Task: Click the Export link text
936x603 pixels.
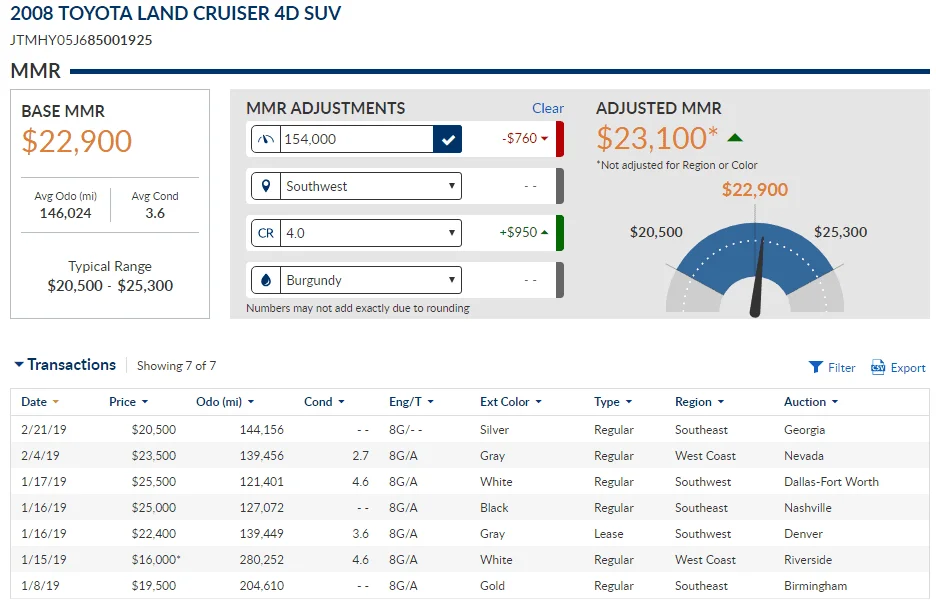Action: (908, 368)
